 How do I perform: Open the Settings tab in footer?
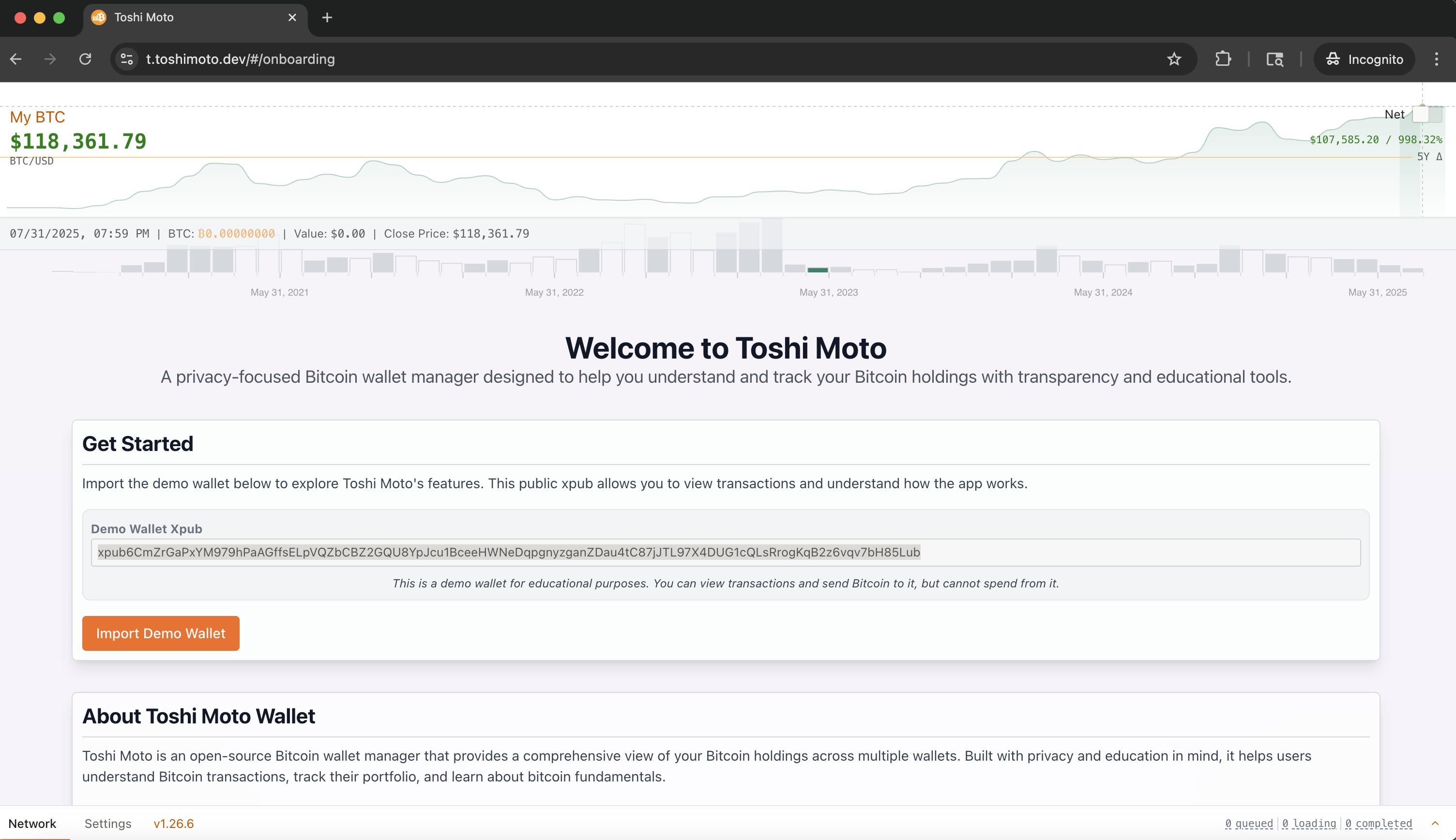tap(108, 823)
